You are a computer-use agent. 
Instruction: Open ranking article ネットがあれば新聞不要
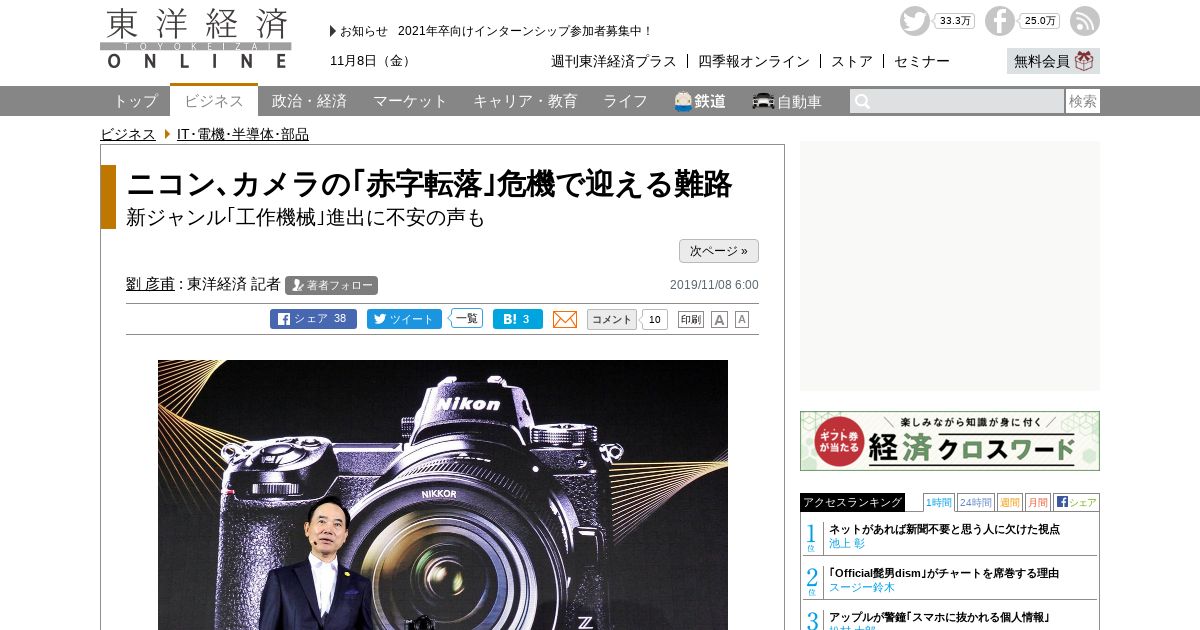coord(944,529)
